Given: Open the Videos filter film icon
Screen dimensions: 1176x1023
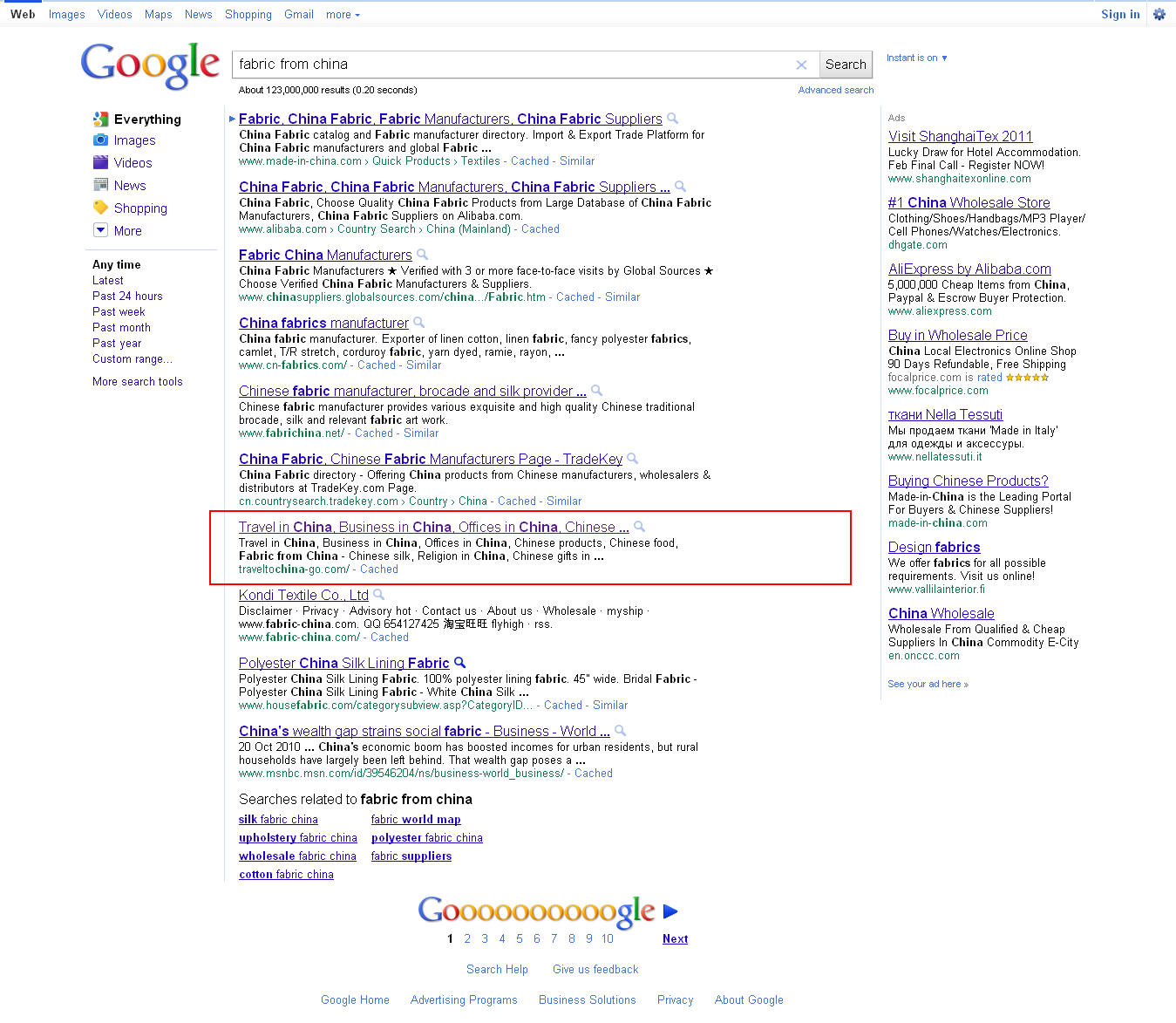Looking at the screenshot, I should point(100,162).
